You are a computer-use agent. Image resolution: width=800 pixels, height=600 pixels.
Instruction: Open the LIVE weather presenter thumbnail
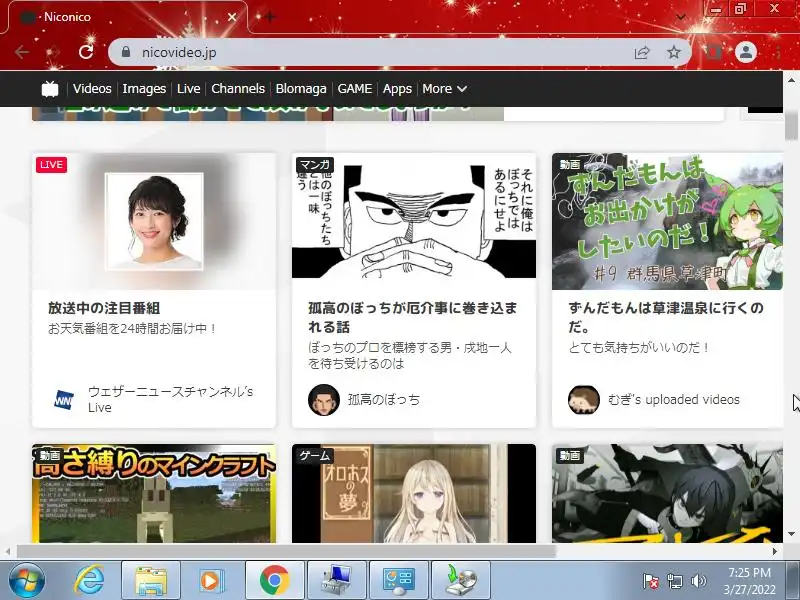point(154,221)
